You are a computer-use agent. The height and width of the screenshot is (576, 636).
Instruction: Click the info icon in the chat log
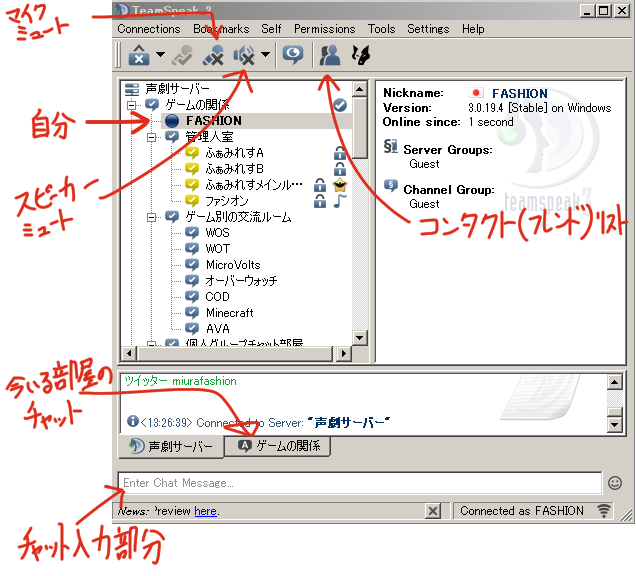[132, 421]
